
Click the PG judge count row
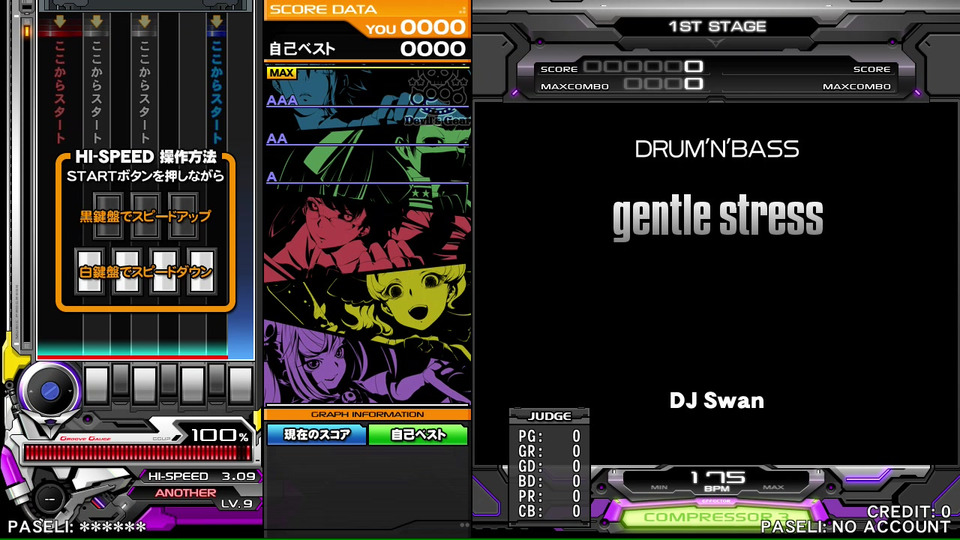[549, 436]
